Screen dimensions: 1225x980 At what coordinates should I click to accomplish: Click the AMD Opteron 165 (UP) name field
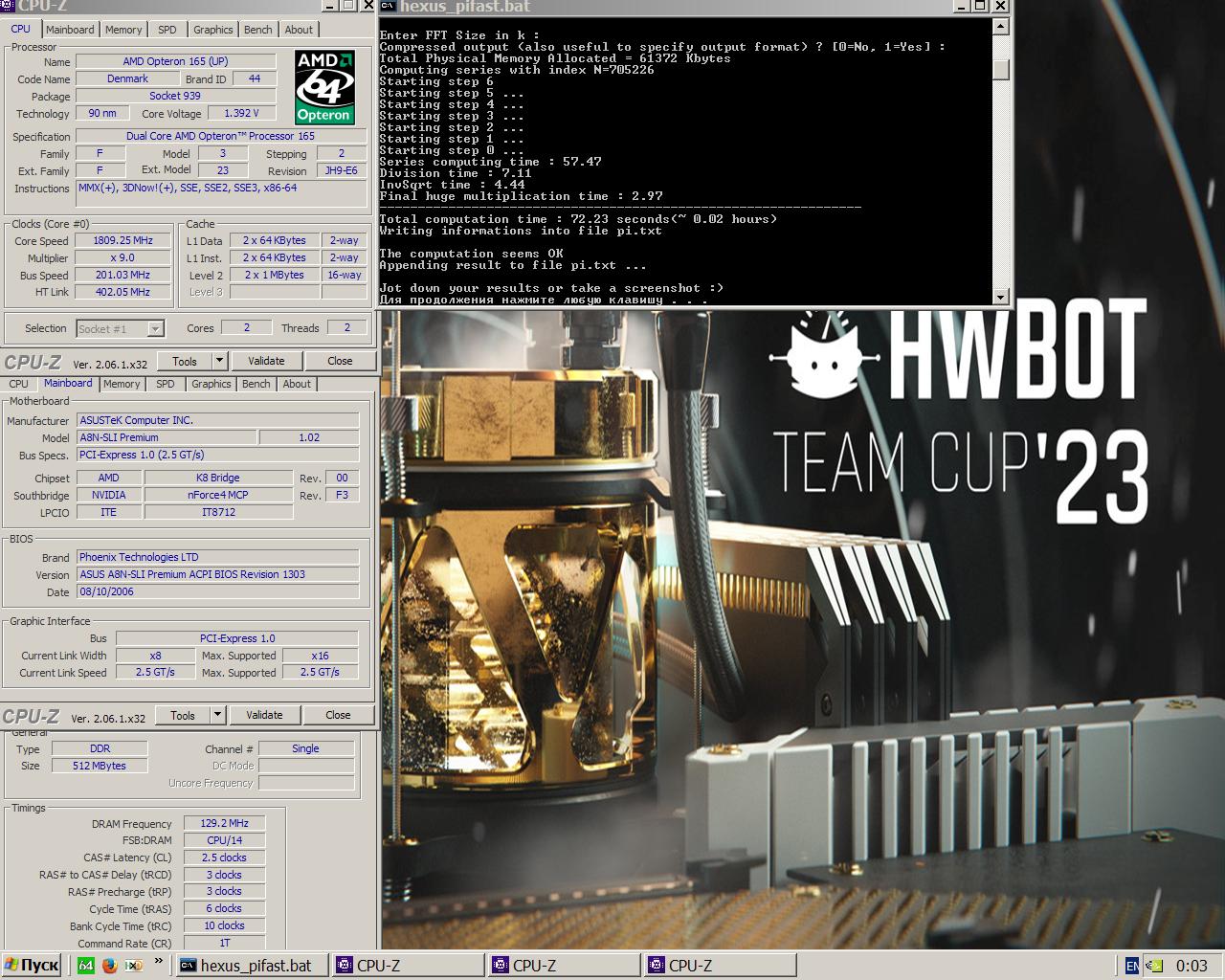tap(176, 61)
